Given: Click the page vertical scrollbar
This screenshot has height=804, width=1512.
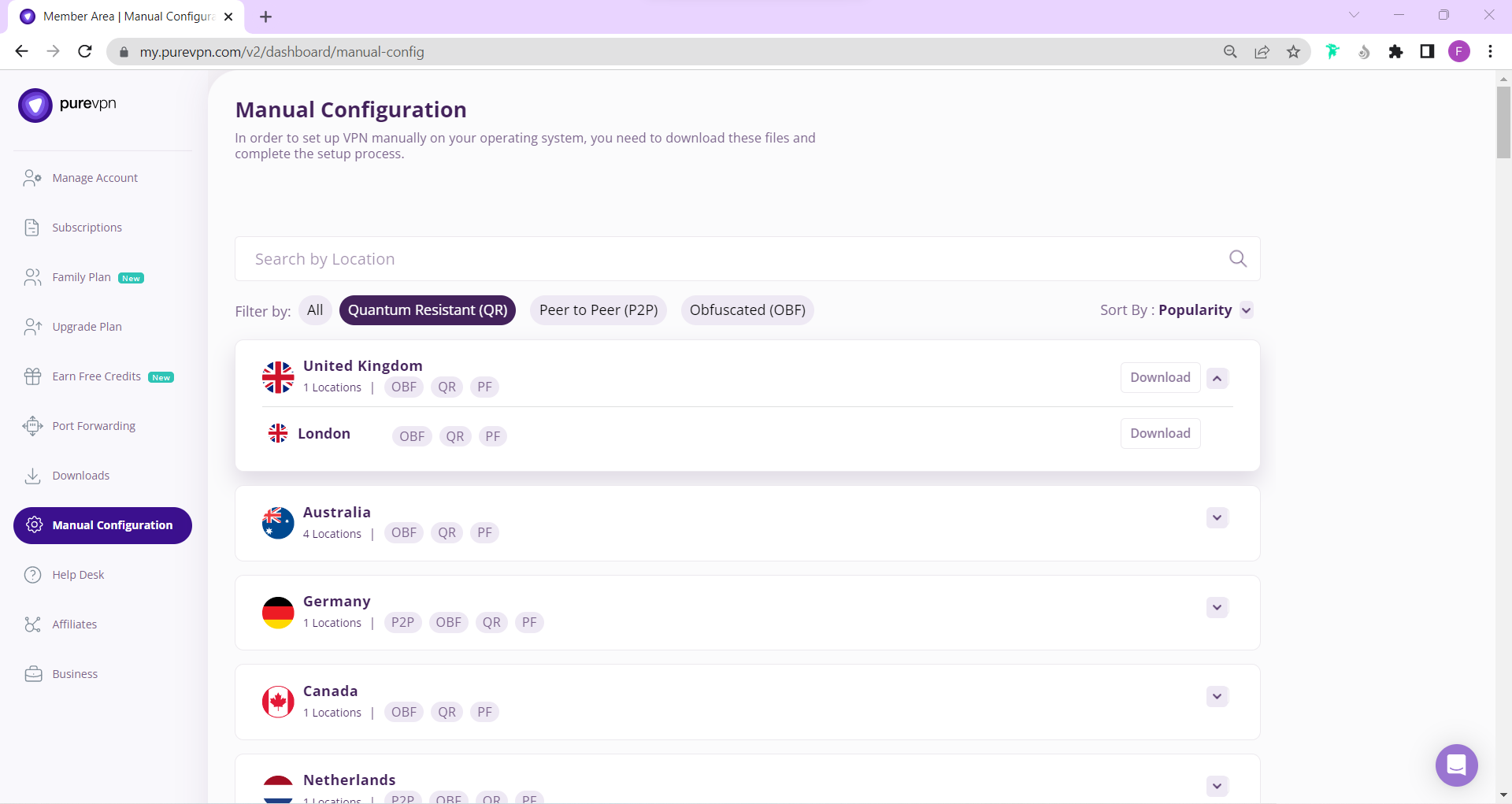Looking at the screenshot, I should click(x=1503, y=122).
